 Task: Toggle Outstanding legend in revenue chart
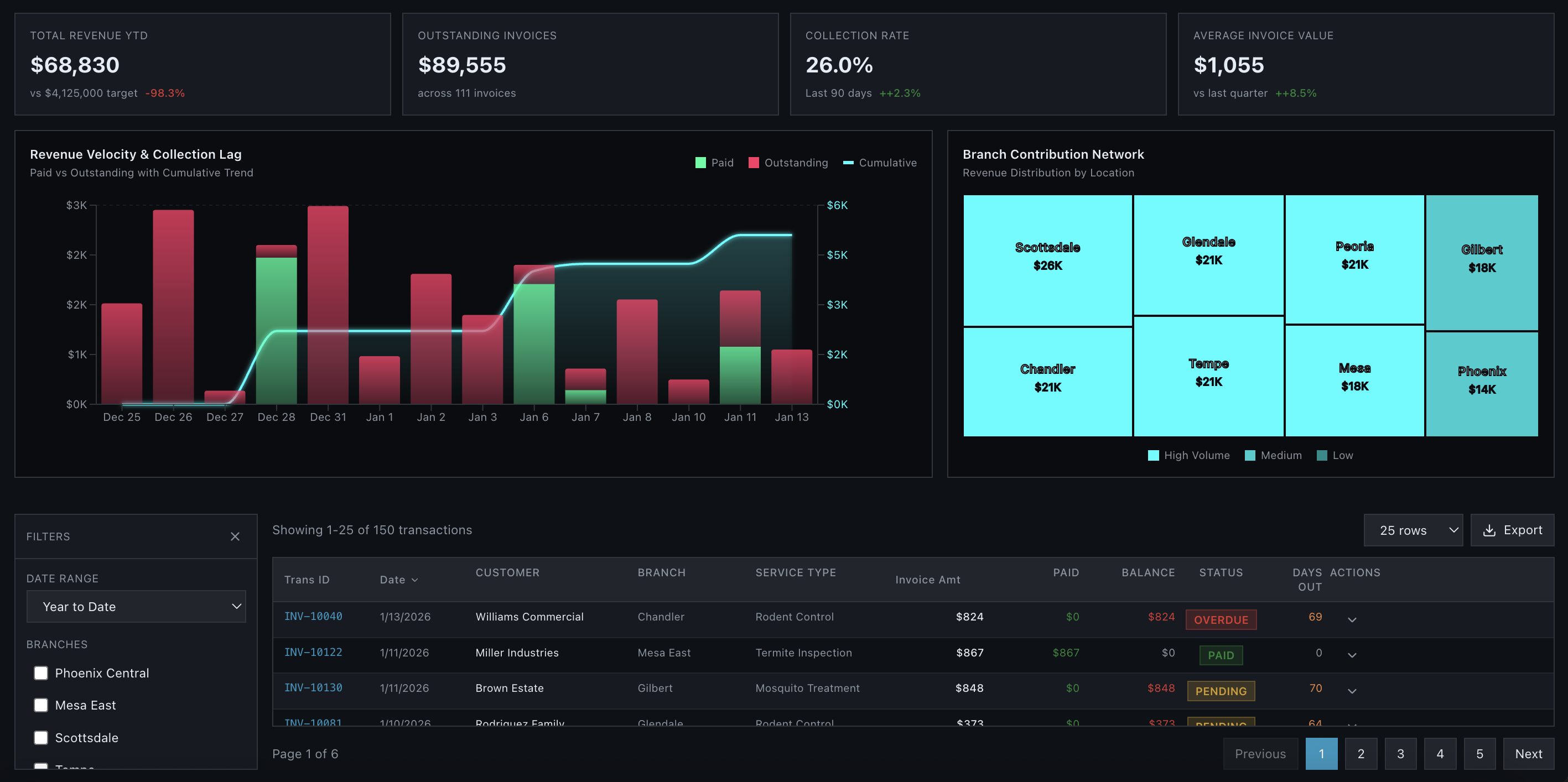753,163
